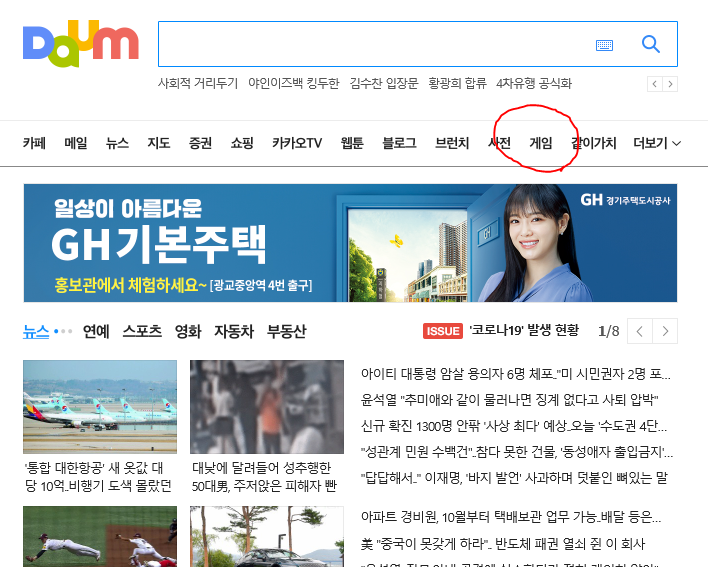This screenshot has height=567, width=708.
Task: Read 아파트 경비원 택배보관 headline
Action: tap(511, 517)
